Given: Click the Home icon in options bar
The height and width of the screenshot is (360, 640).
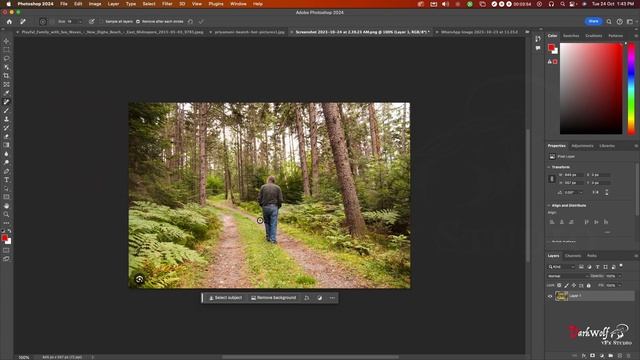Looking at the screenshot, I should 9,21.
